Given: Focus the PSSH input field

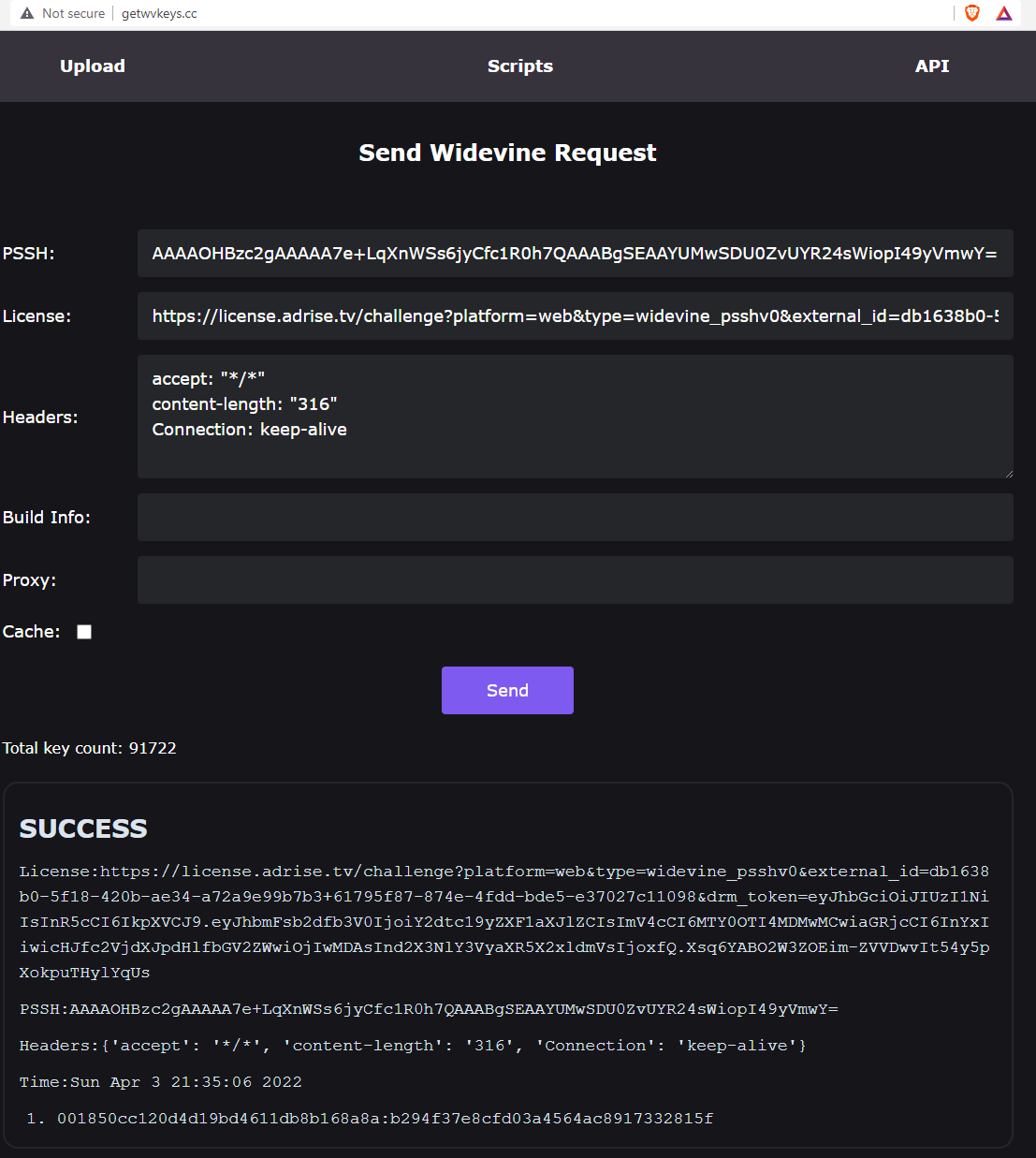Looking at the screenshot, I should point(575,254).
